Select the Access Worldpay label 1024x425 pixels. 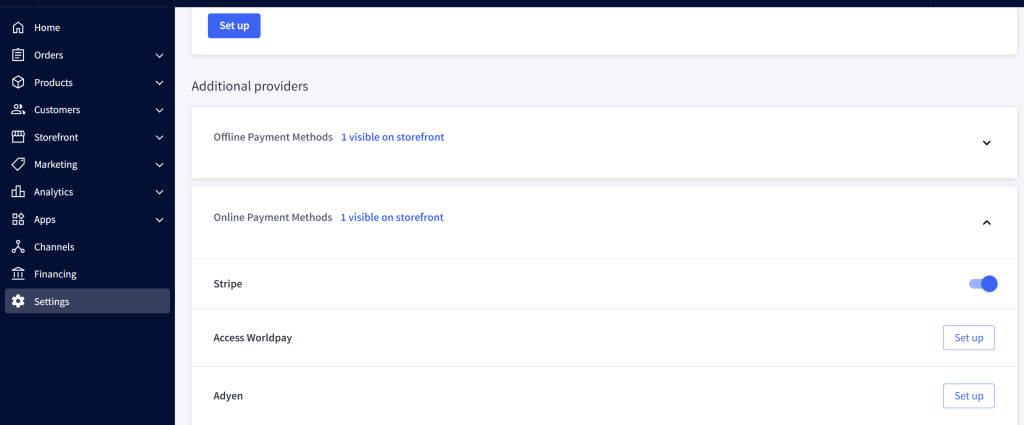[x=253, y=338]
